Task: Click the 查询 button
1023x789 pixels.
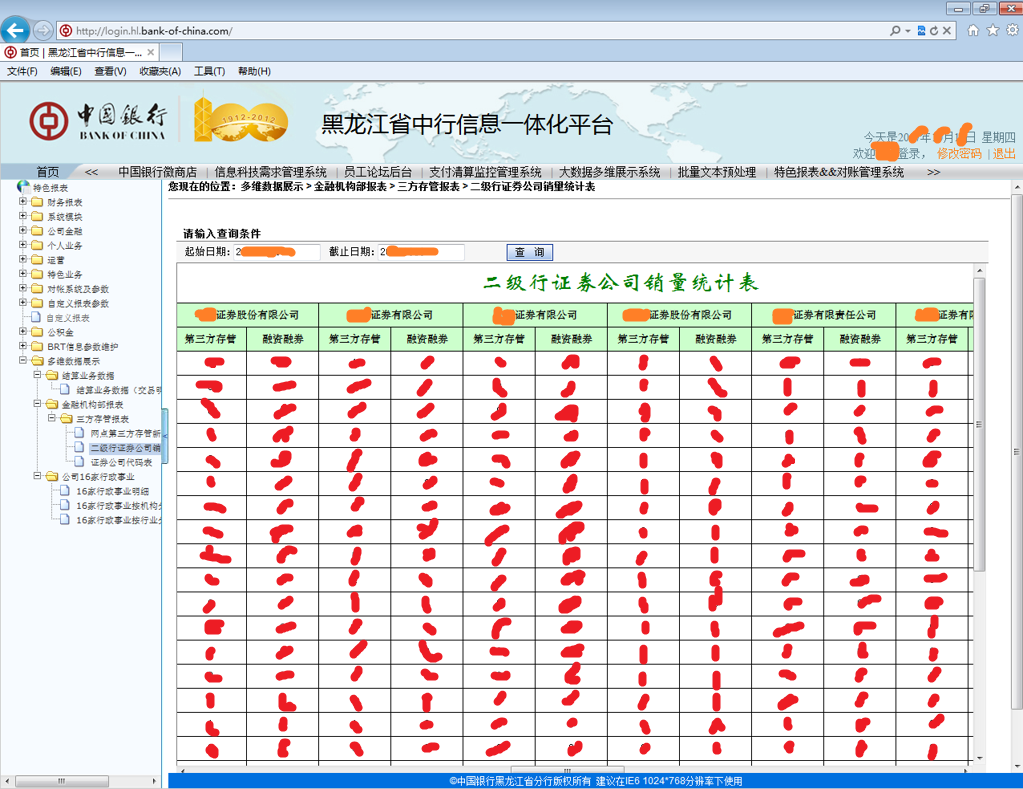Action: [530, 253]
